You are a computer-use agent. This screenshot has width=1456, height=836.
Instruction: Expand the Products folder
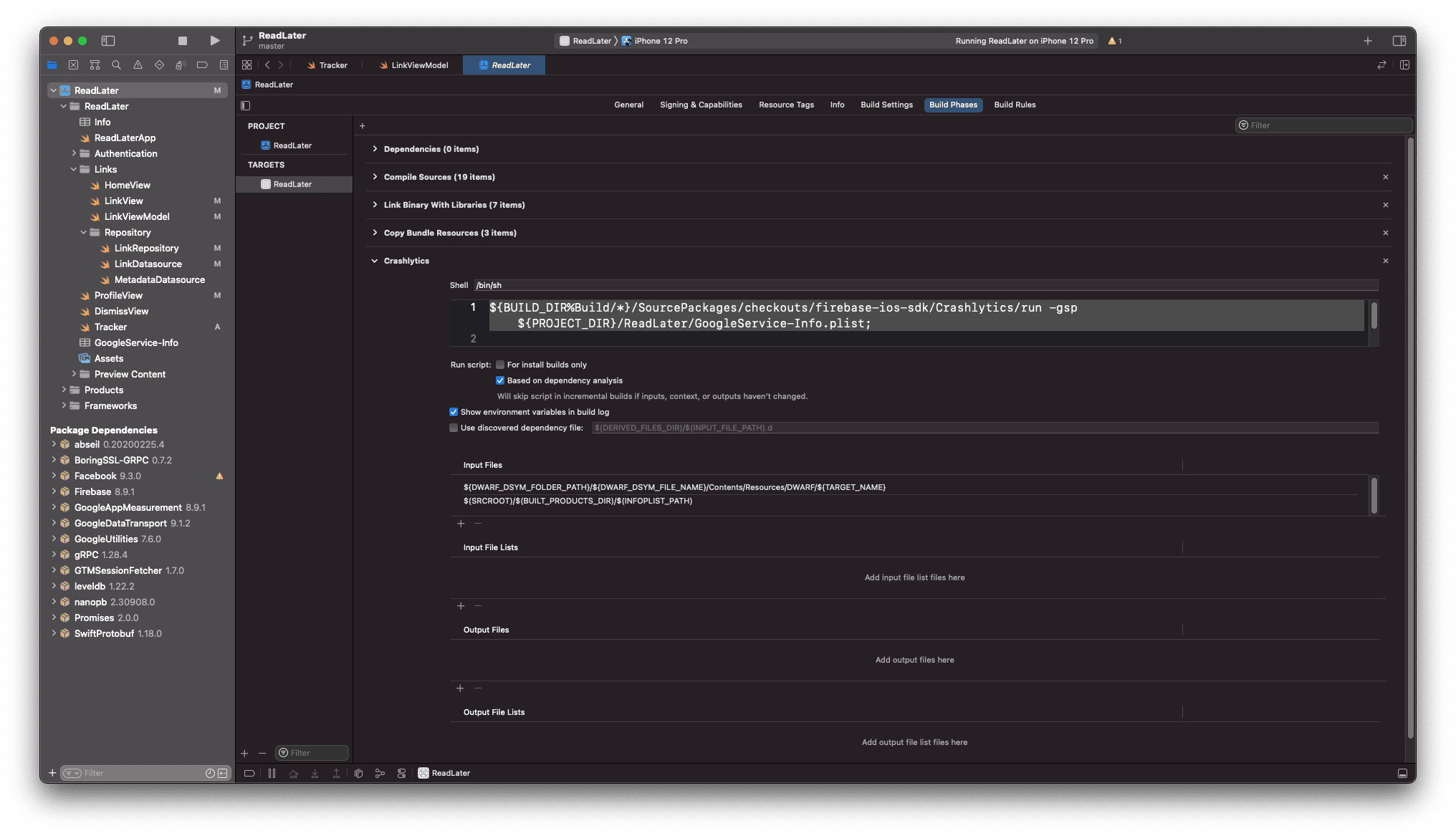[64, 390]
